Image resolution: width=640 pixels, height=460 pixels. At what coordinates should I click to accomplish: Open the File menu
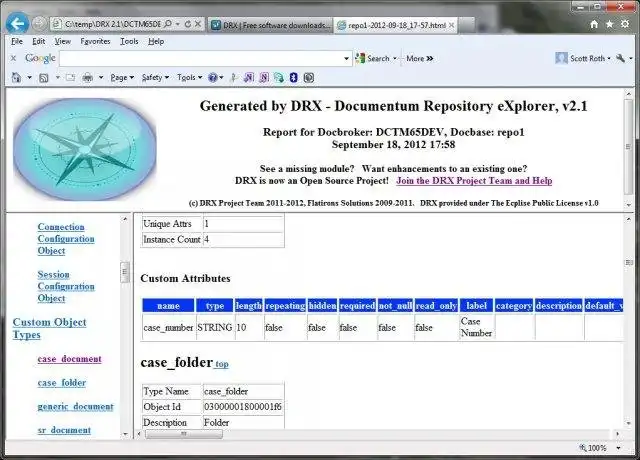coord(17,41)
